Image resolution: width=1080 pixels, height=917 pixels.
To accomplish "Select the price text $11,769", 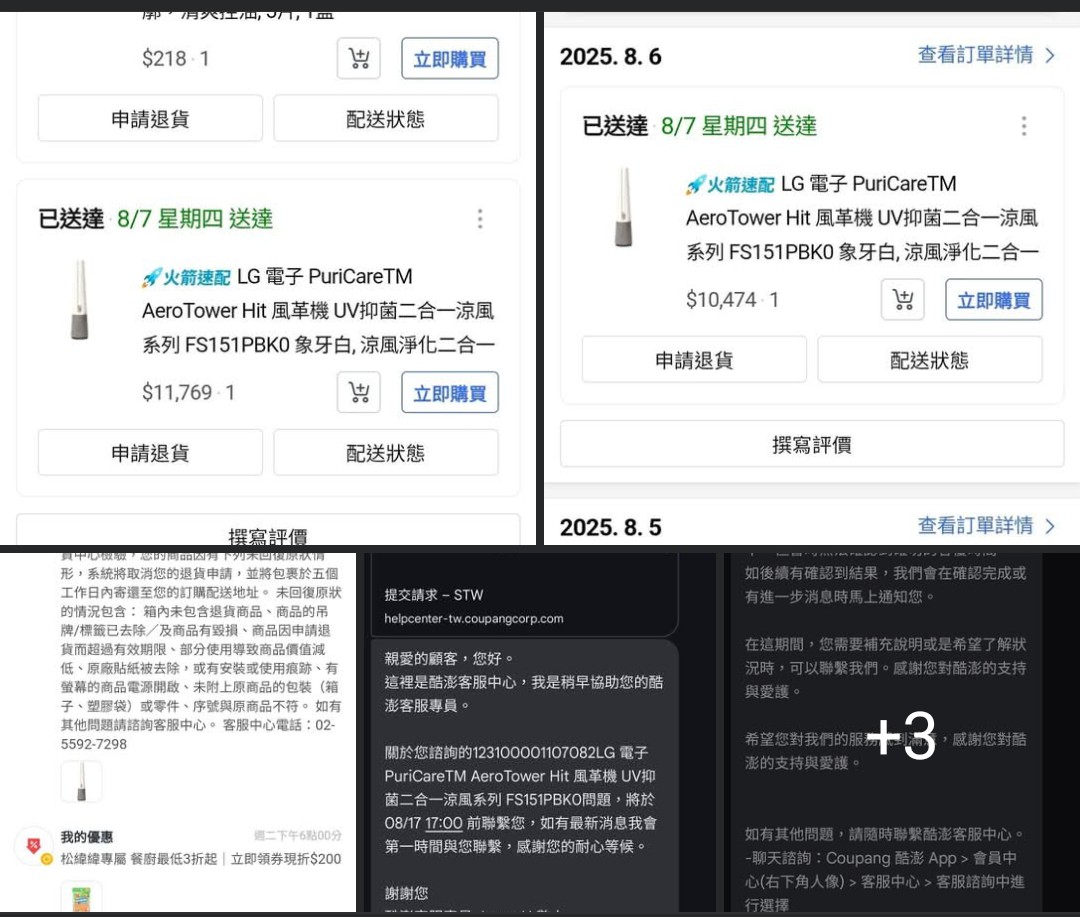I will coord(177,393).
